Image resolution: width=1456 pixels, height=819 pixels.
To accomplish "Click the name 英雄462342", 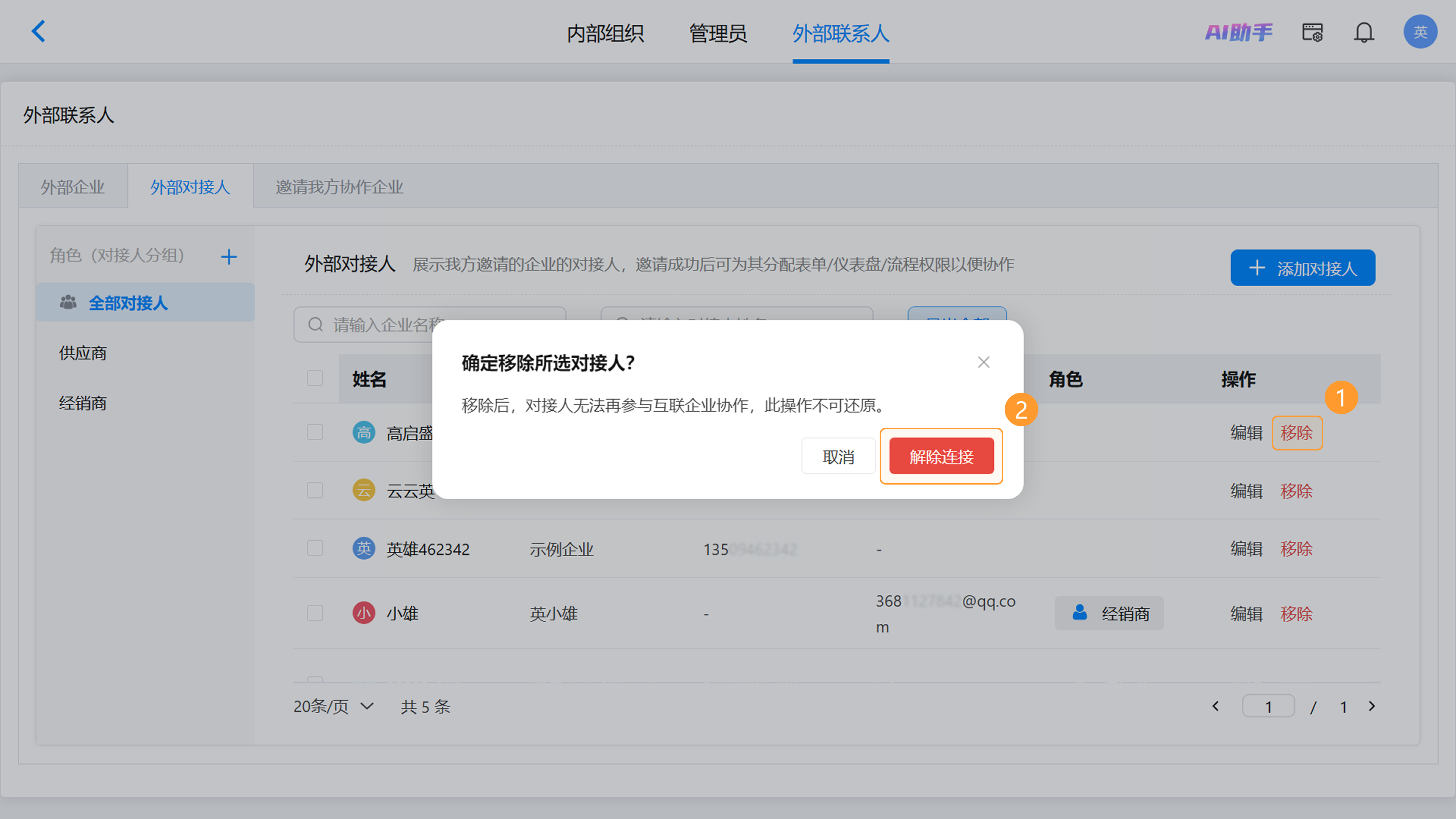I will tap(428, 549).
